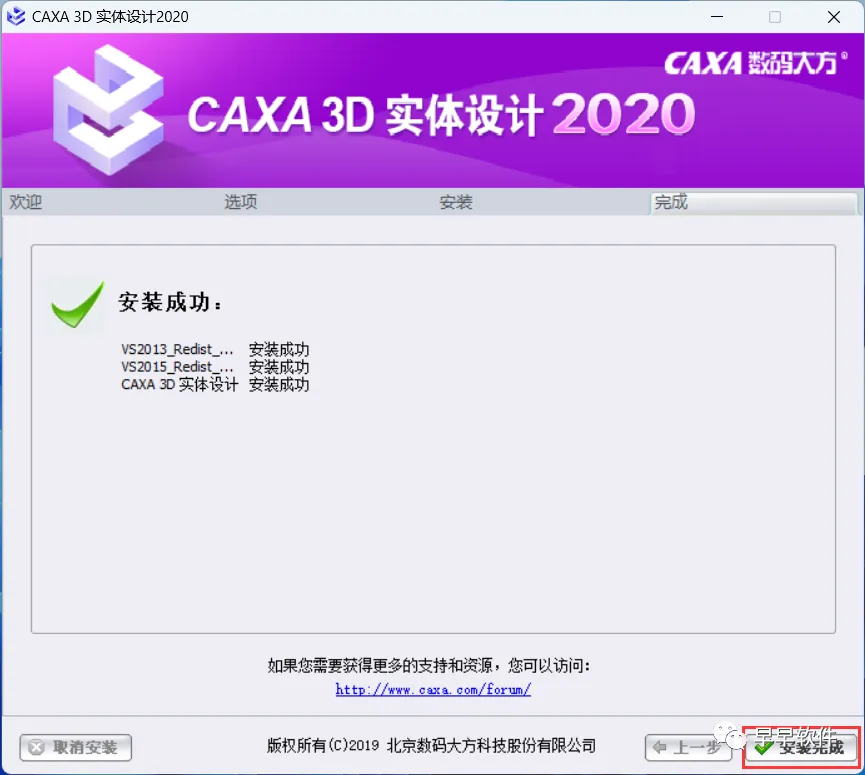Image resolution: width=865 pixels, height=775 pixels.
Task: Click the WeChat watermark icon near bottom right
Action: (728, 735)
